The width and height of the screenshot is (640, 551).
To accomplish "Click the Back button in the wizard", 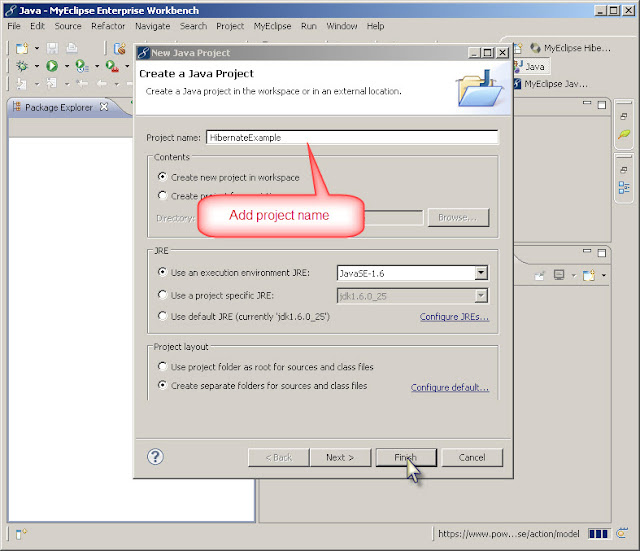I will point(279,458).
